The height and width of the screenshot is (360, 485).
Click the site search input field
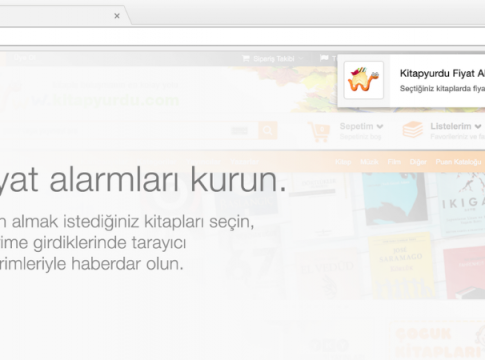click(x=128, y=131)
